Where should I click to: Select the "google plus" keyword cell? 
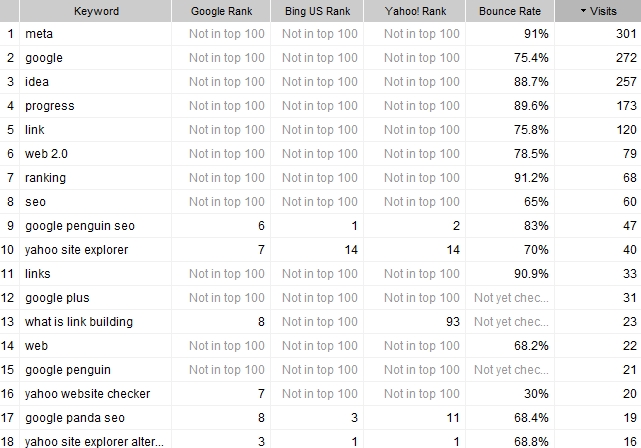pyautogui.click(x=57, y=298)
